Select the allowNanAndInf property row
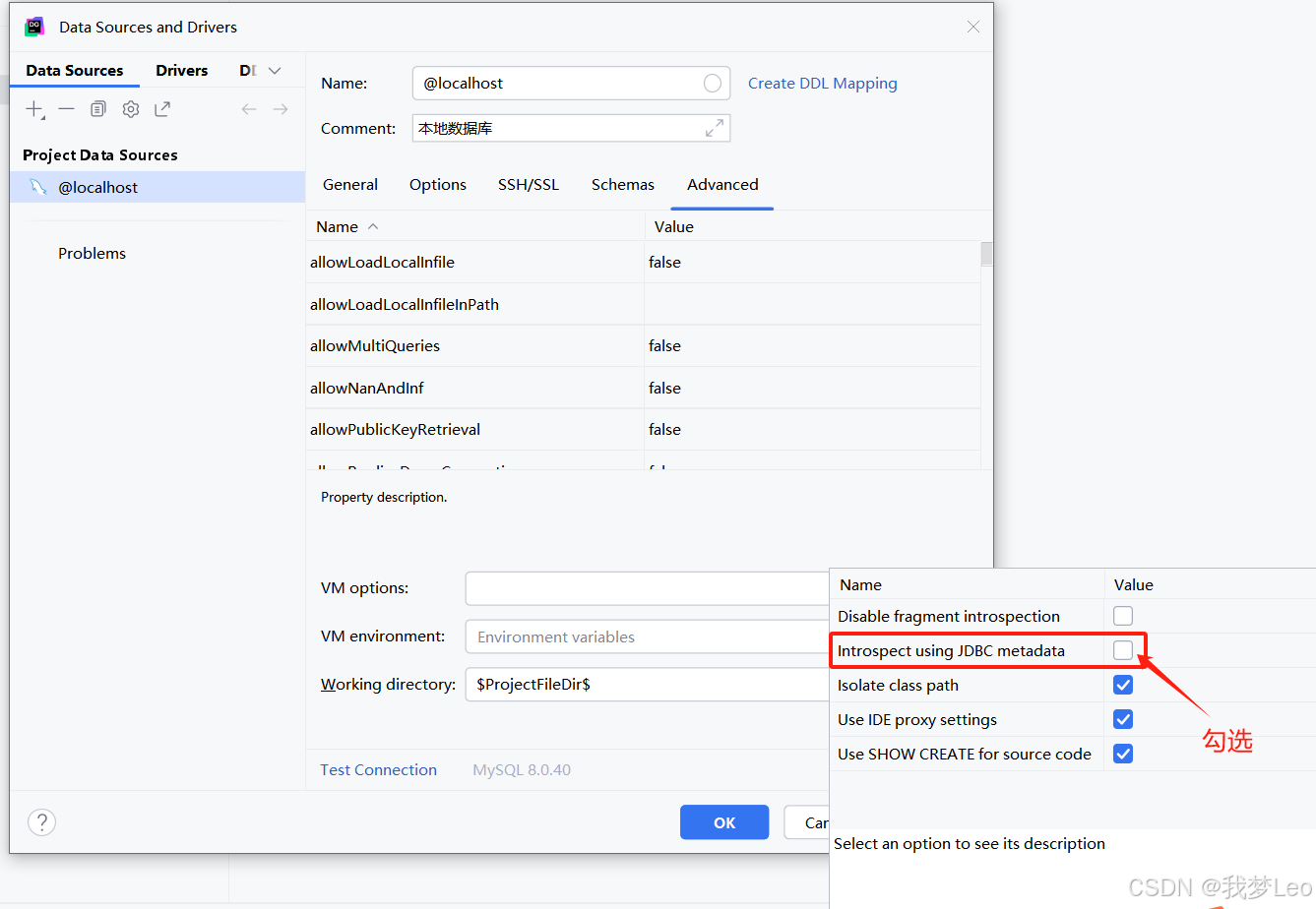The image size is (1316, 909). [x=645, y=388]
